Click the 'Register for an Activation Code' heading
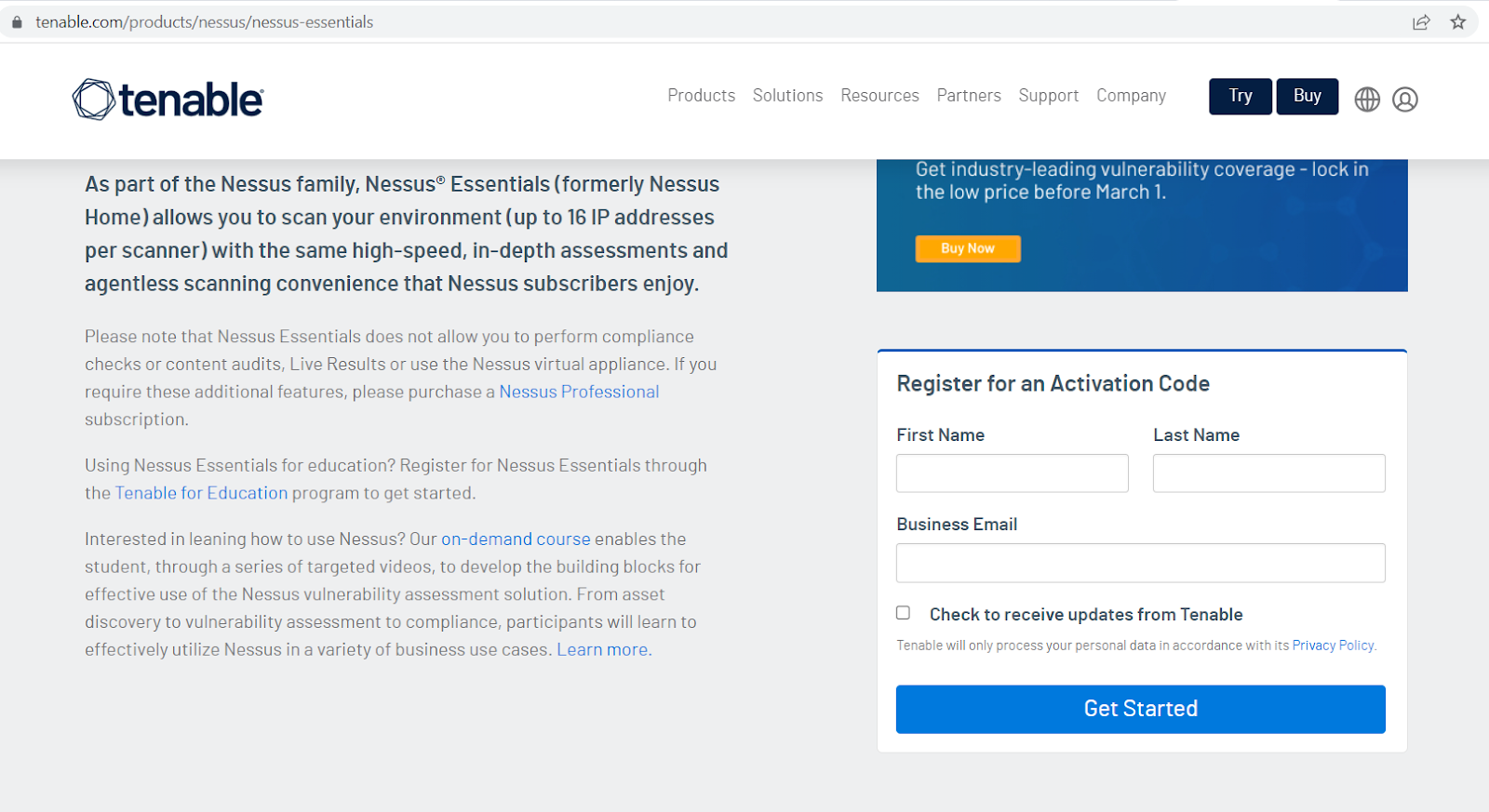Viewport: 1489px width, 812px height. click(1053, 383)
